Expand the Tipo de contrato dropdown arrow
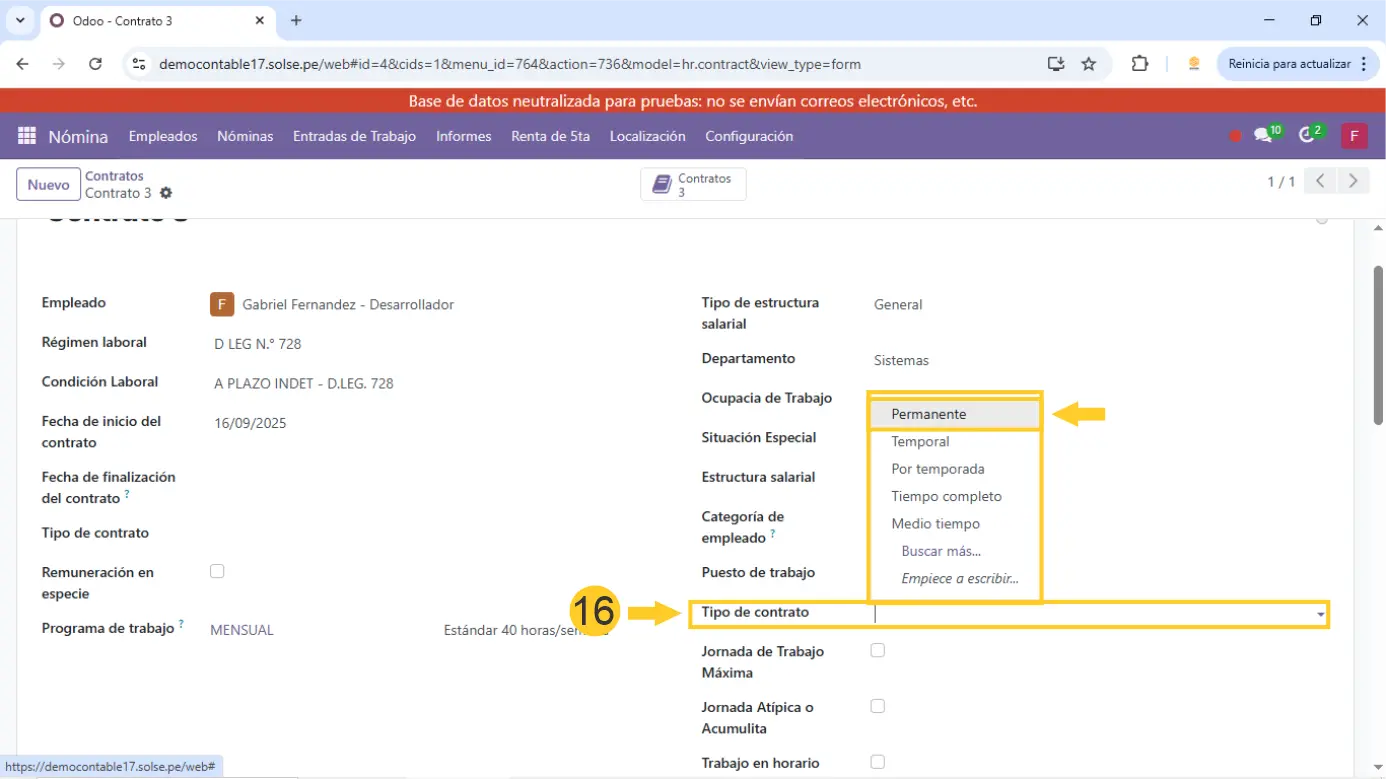 tap(1321, 614)
